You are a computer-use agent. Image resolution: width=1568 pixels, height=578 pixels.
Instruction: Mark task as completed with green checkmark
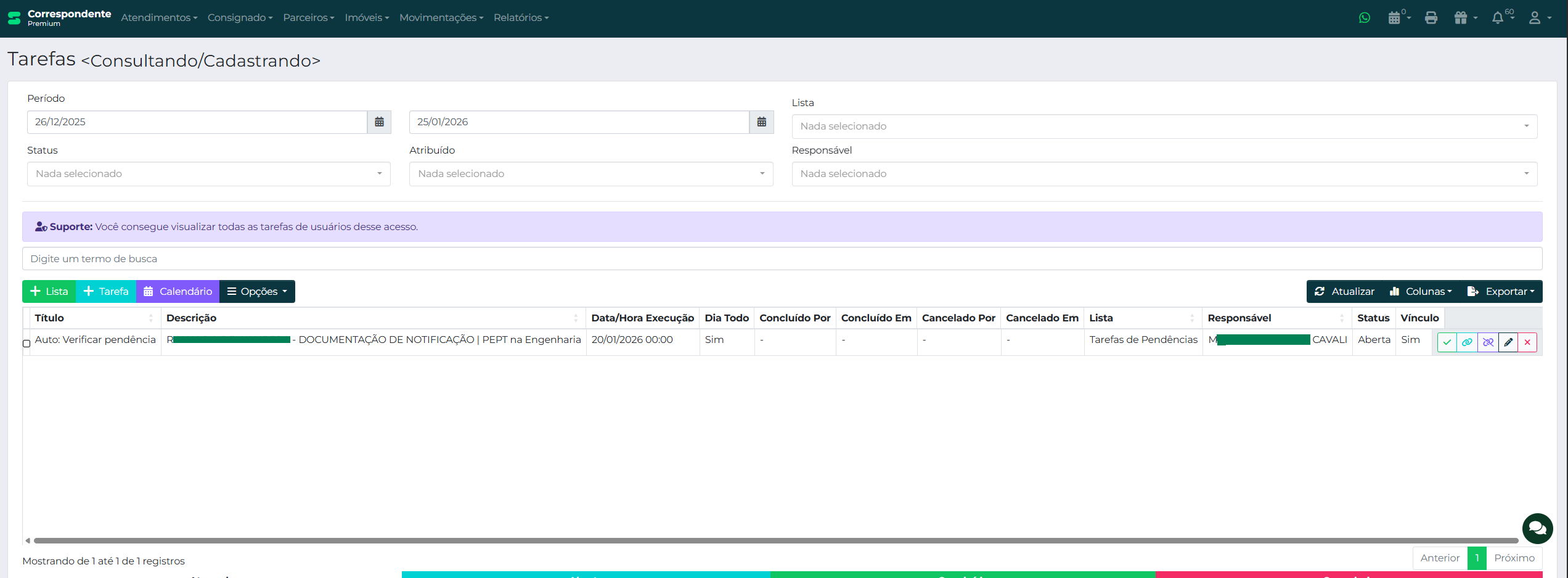pos(1447,342)
